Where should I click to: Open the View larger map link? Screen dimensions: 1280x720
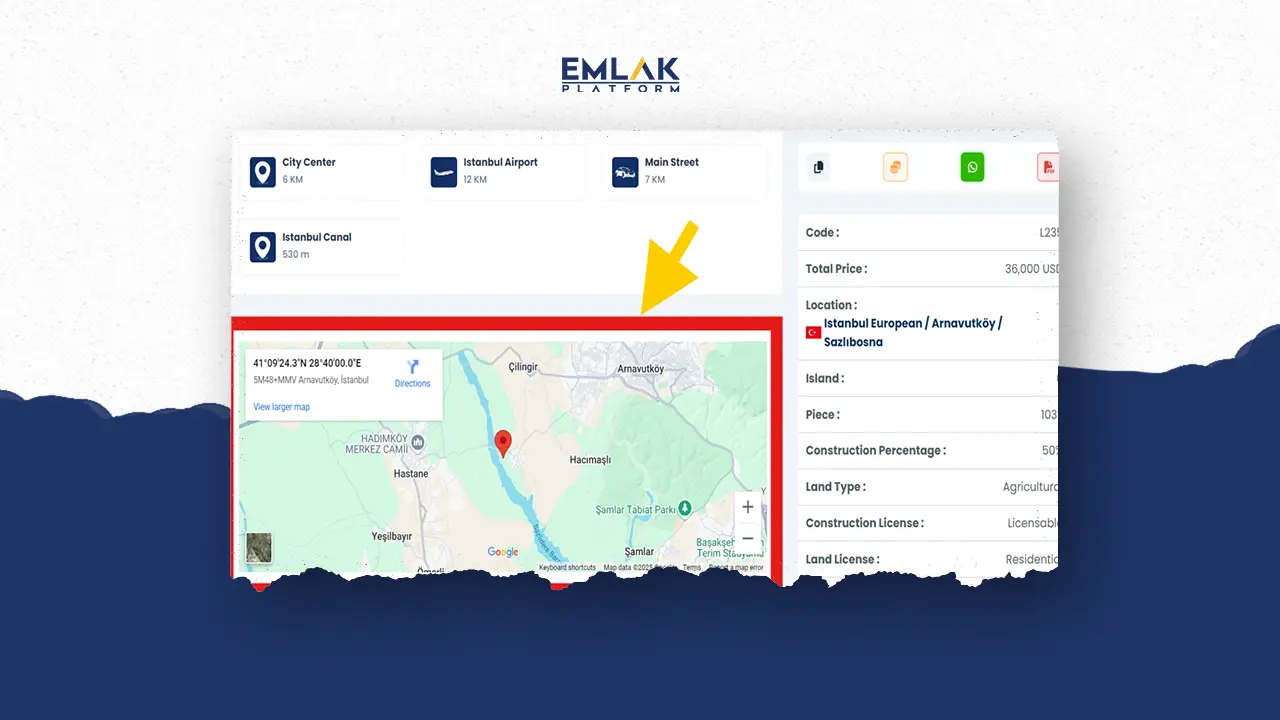click(281, 407)
